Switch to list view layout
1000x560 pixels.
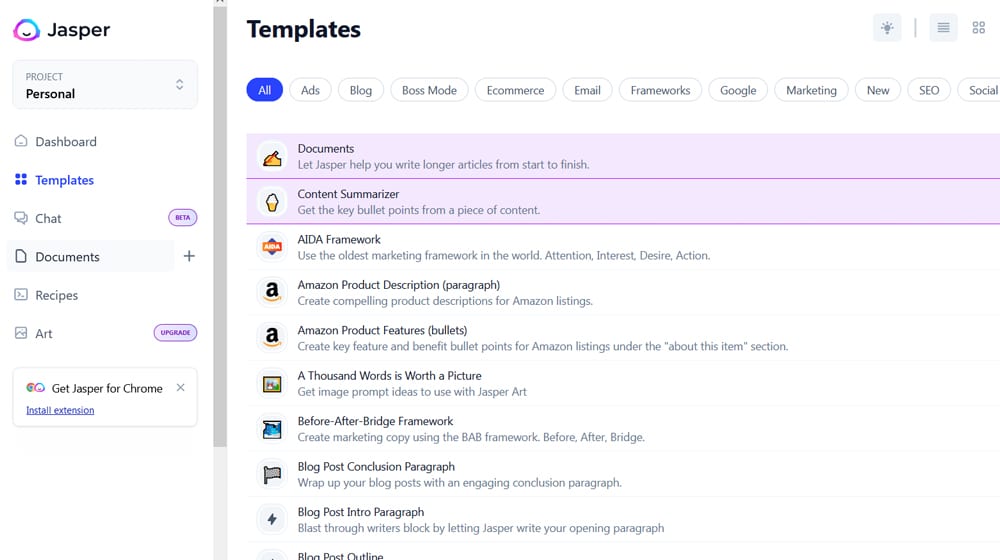[943, 28]
